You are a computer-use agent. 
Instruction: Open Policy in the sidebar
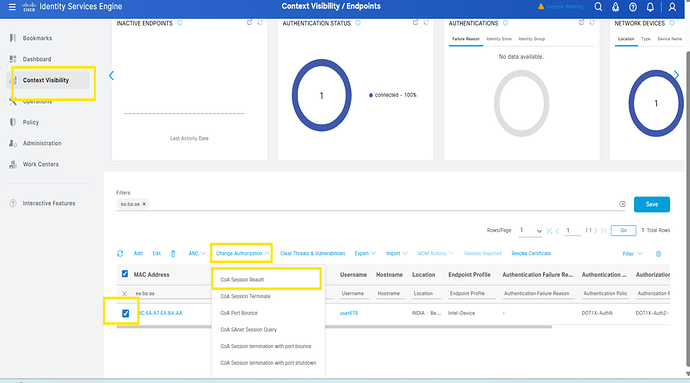point(31,122)
